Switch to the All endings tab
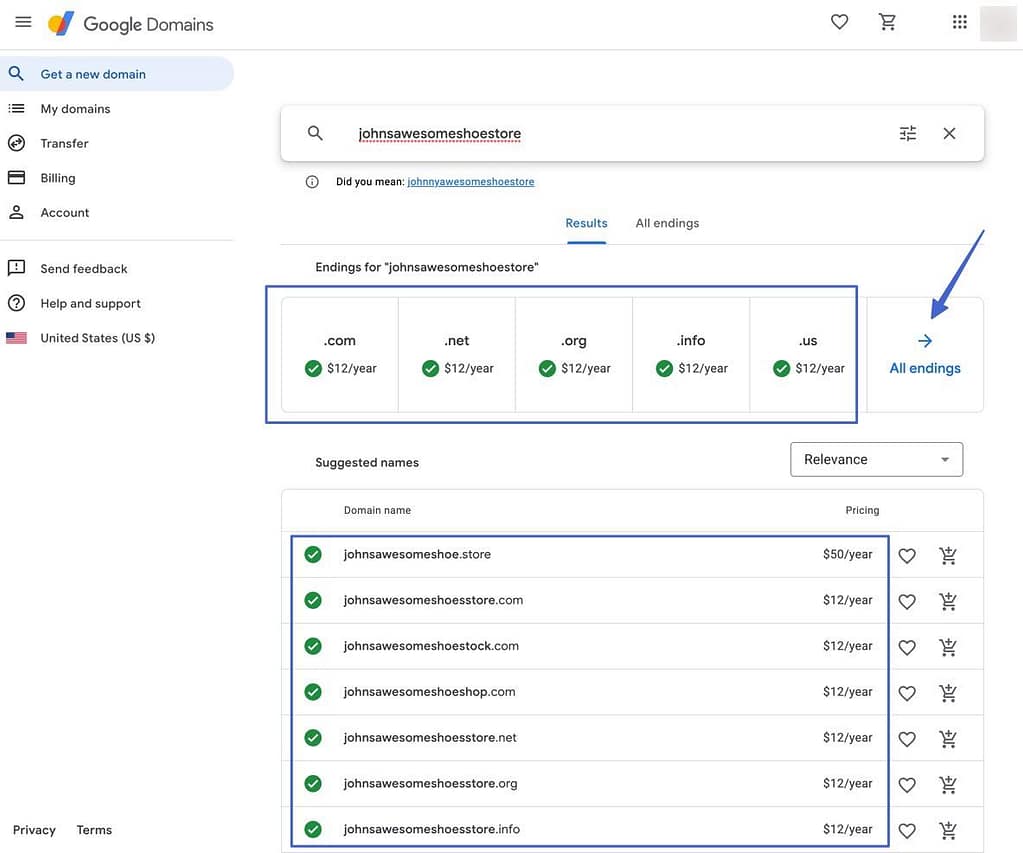Screen dimensions: 1023x853 [x=667, y=223]
